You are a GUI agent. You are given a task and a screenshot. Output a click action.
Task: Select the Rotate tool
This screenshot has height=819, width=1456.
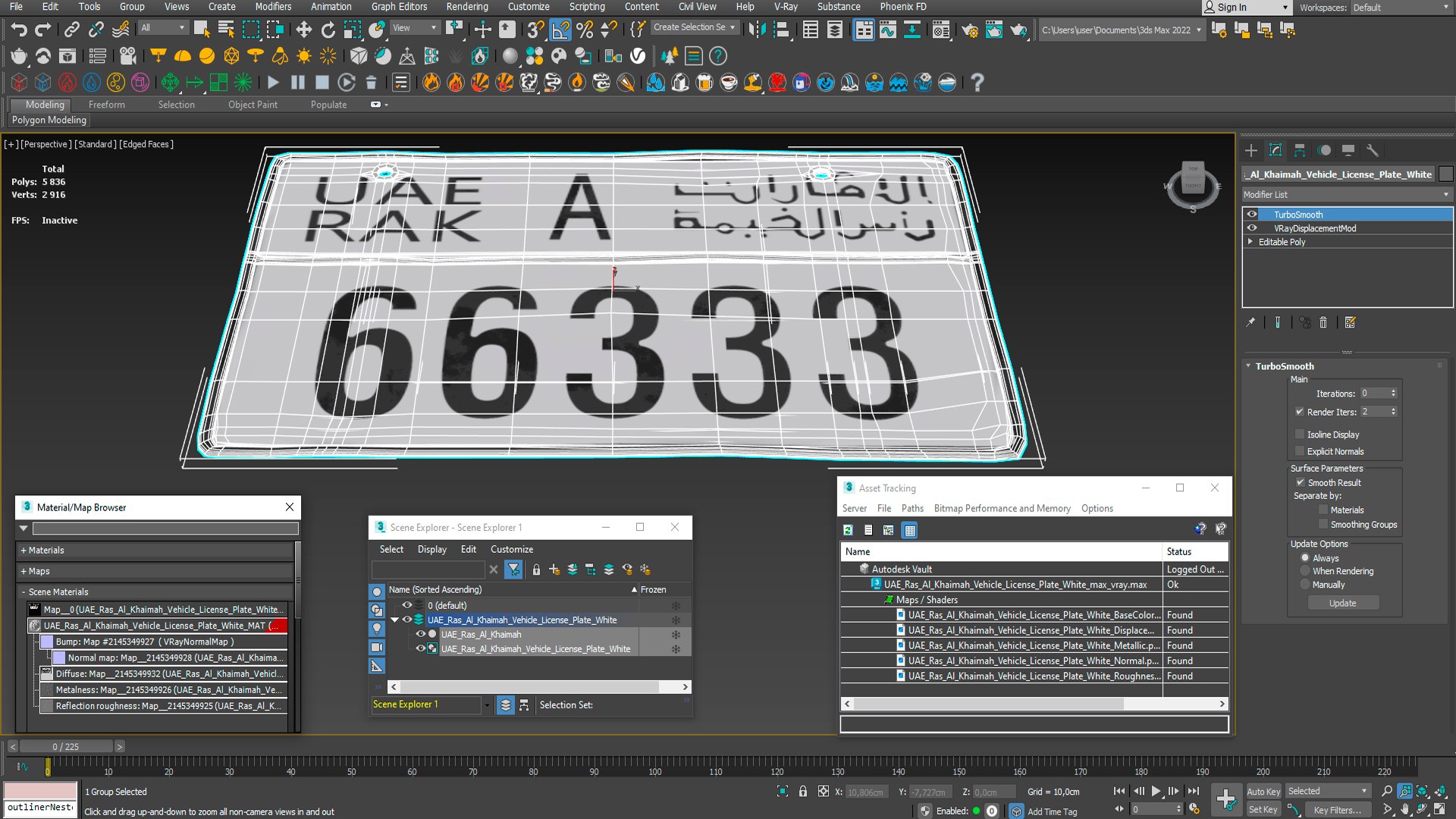pos(328,30)
